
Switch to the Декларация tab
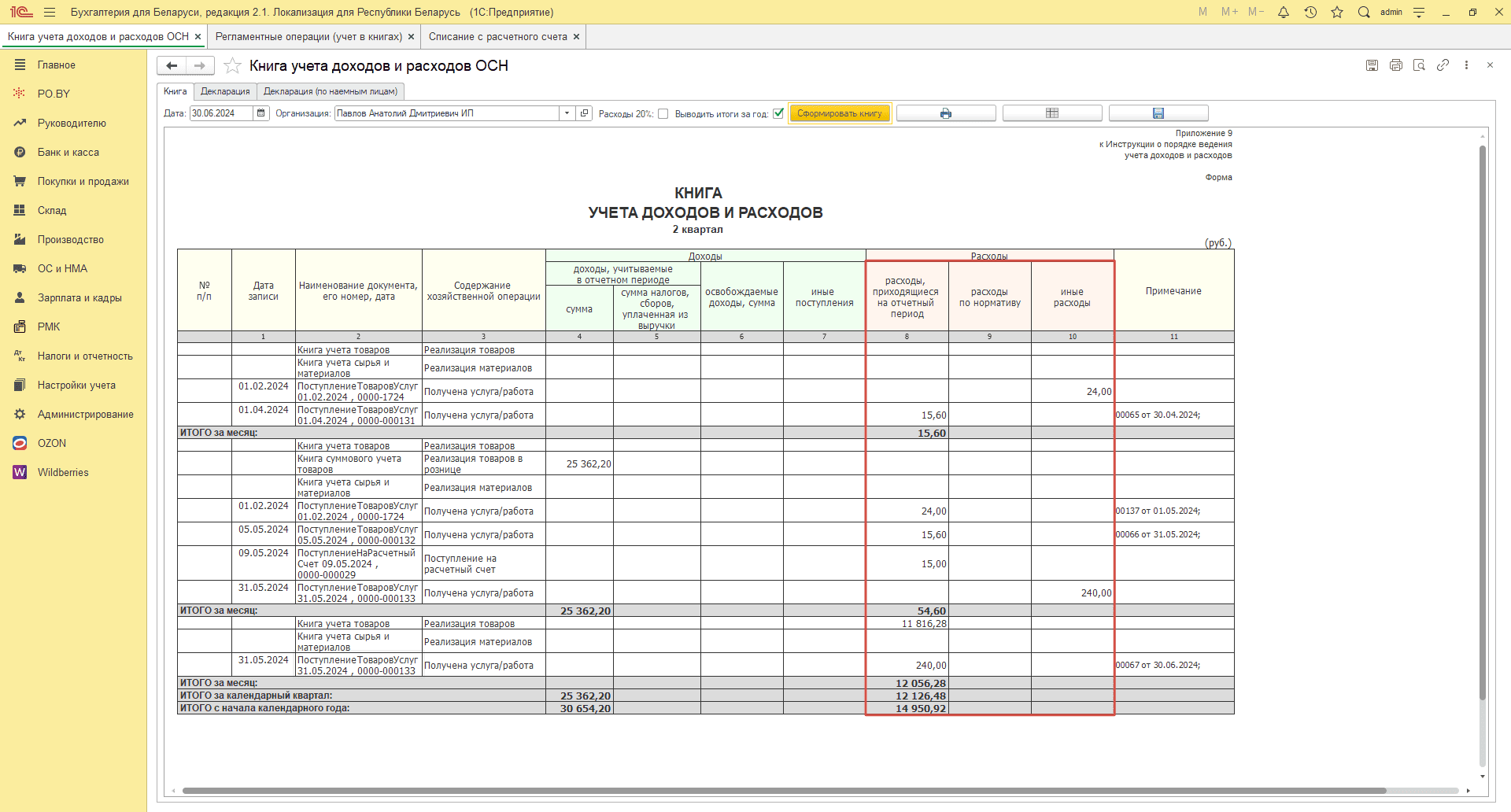pos(225,91)
